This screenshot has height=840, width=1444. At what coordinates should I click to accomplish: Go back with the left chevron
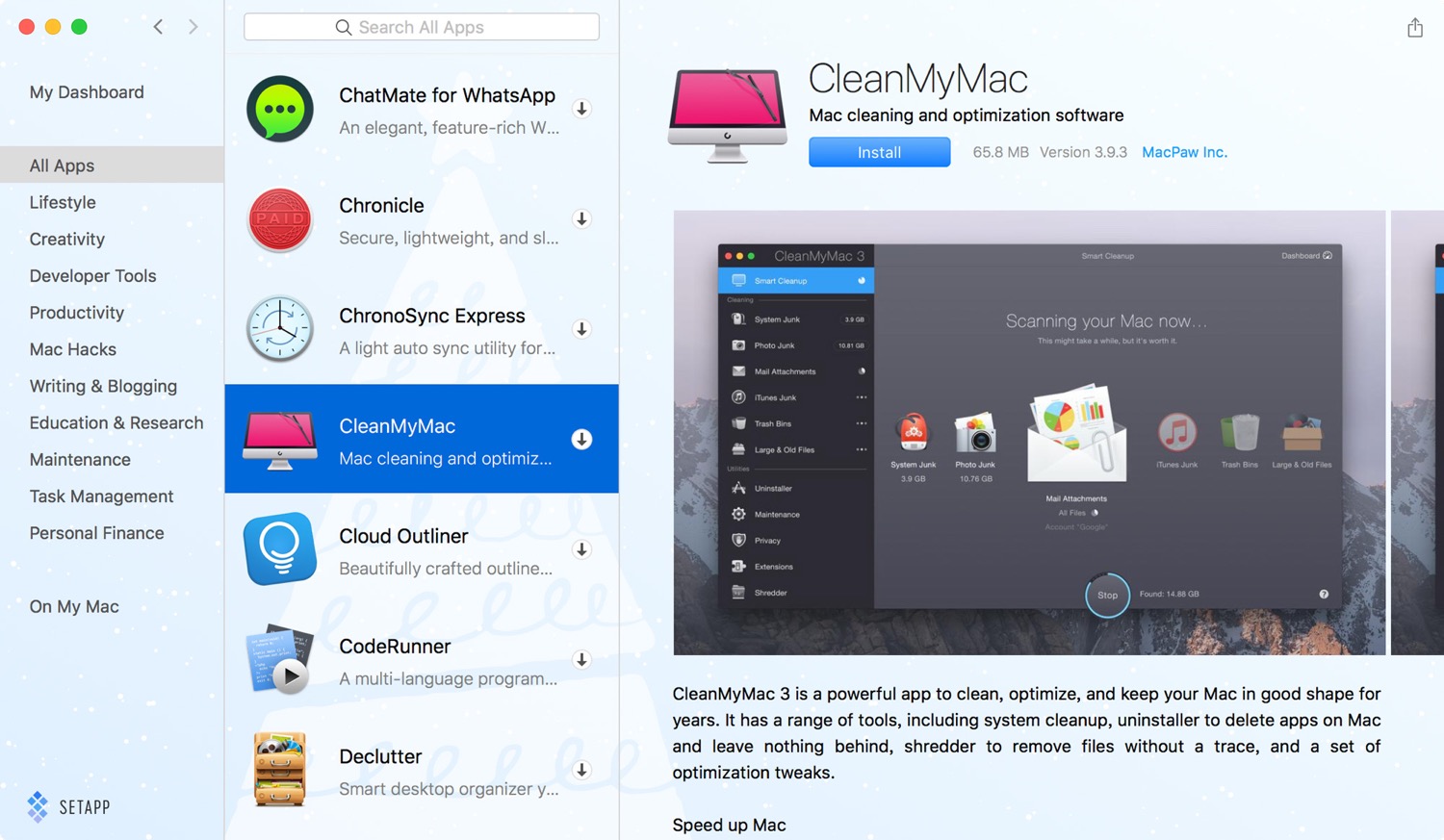point(158,27)
